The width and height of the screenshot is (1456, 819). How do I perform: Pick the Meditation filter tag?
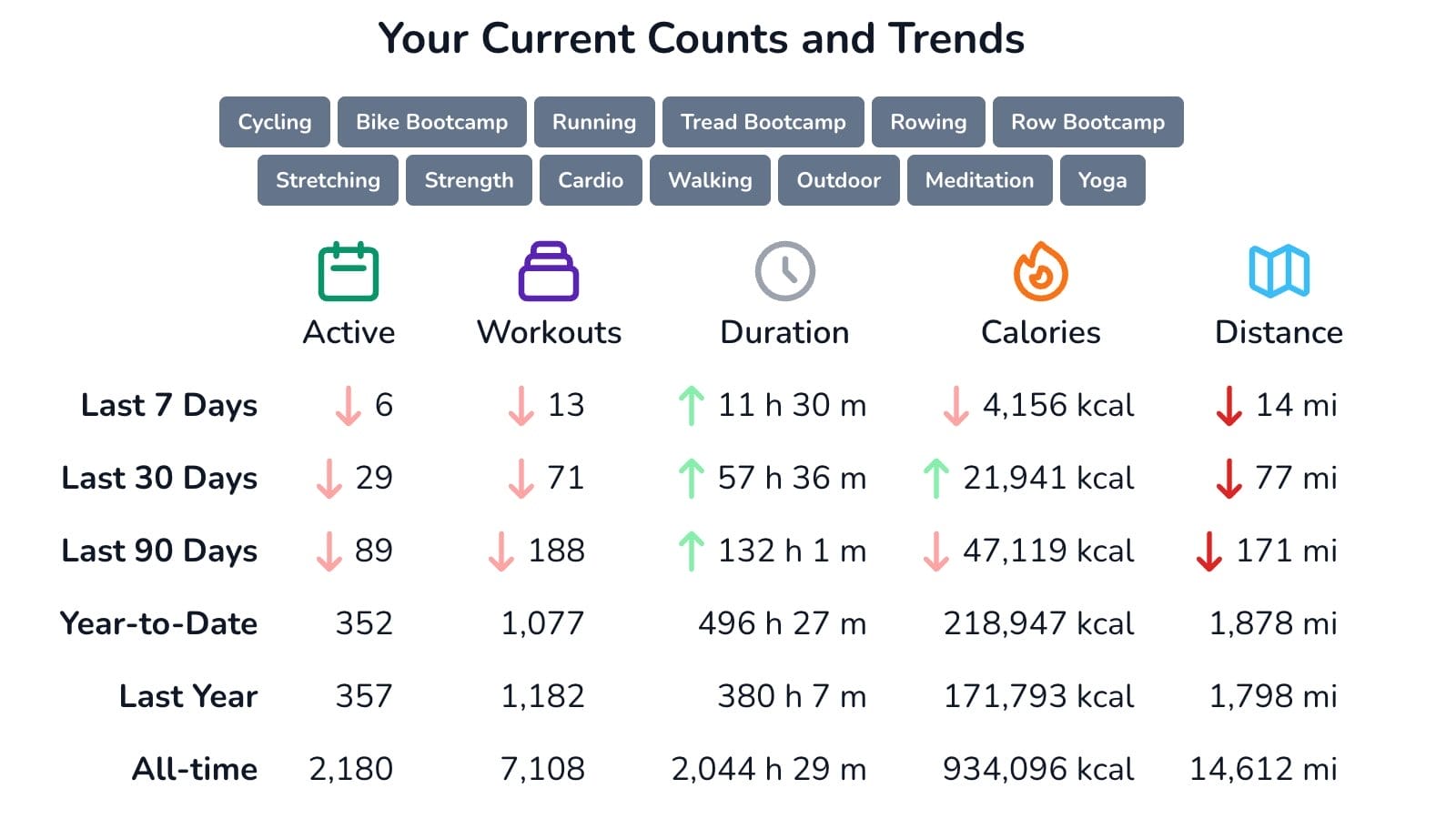point(979,180)
